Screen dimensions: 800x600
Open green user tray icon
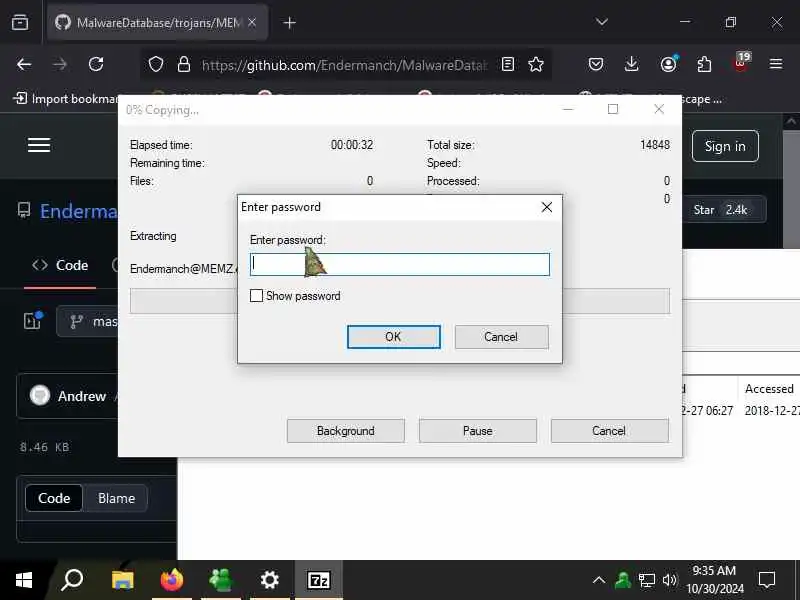623,580
